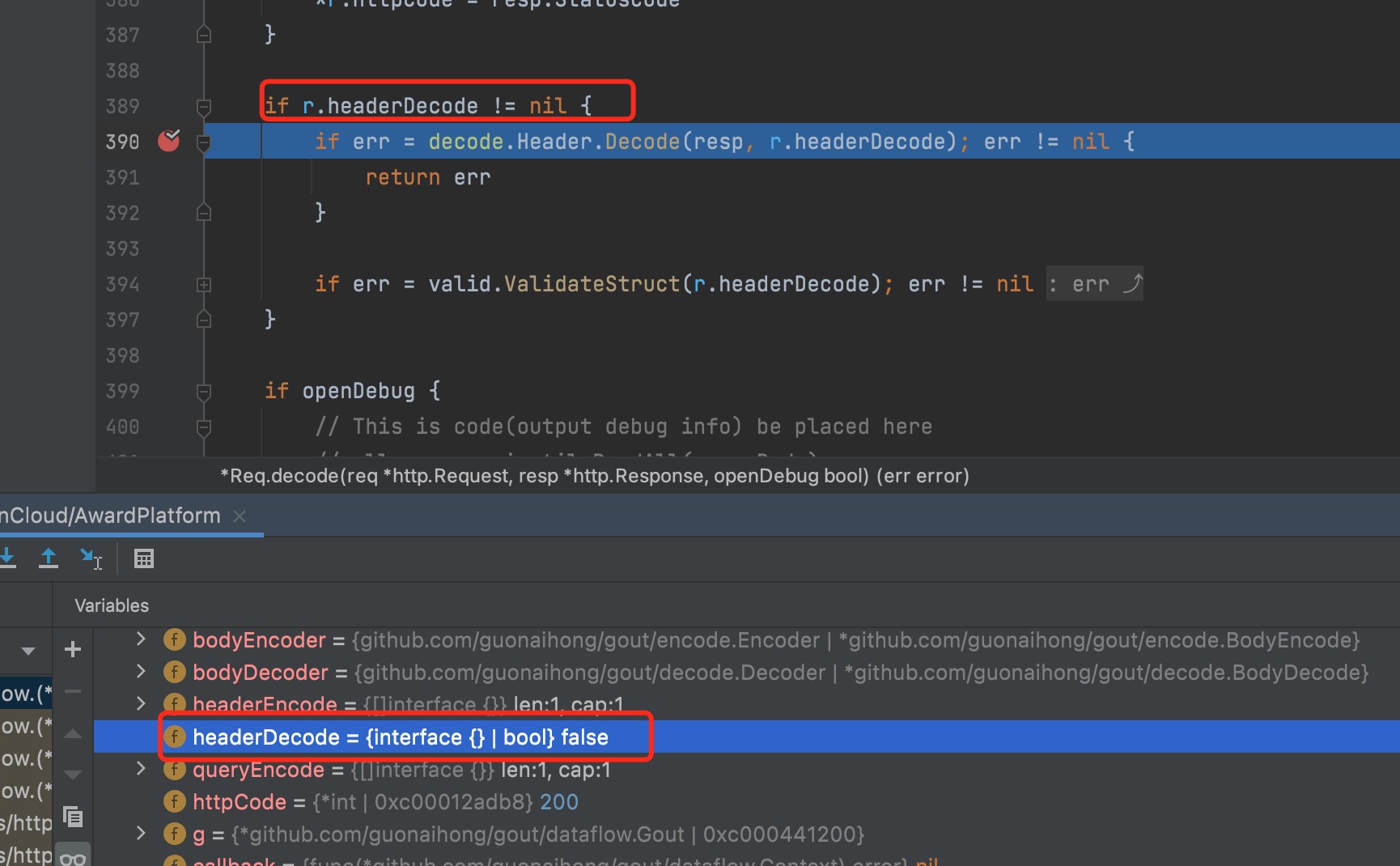
Task: Click the step out icon (blue up arrow)
Action: pos(48,558)
